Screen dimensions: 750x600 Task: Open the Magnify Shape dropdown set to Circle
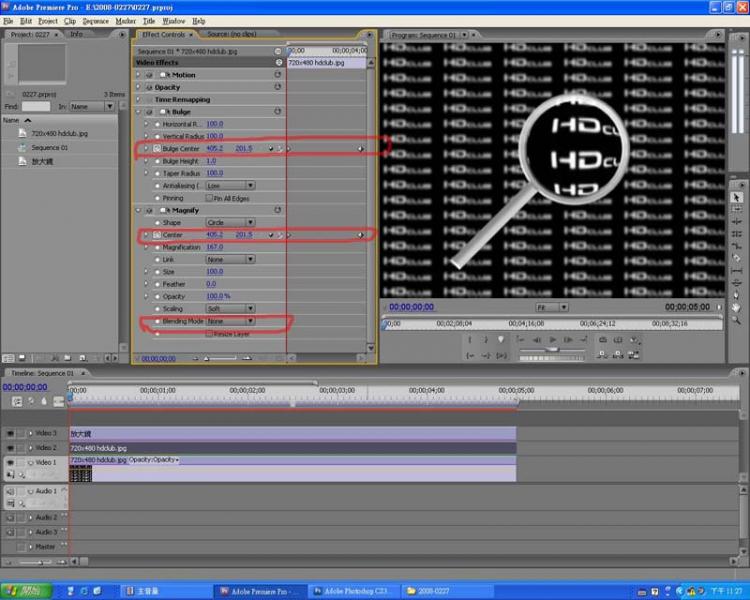(x=230, y=222)
